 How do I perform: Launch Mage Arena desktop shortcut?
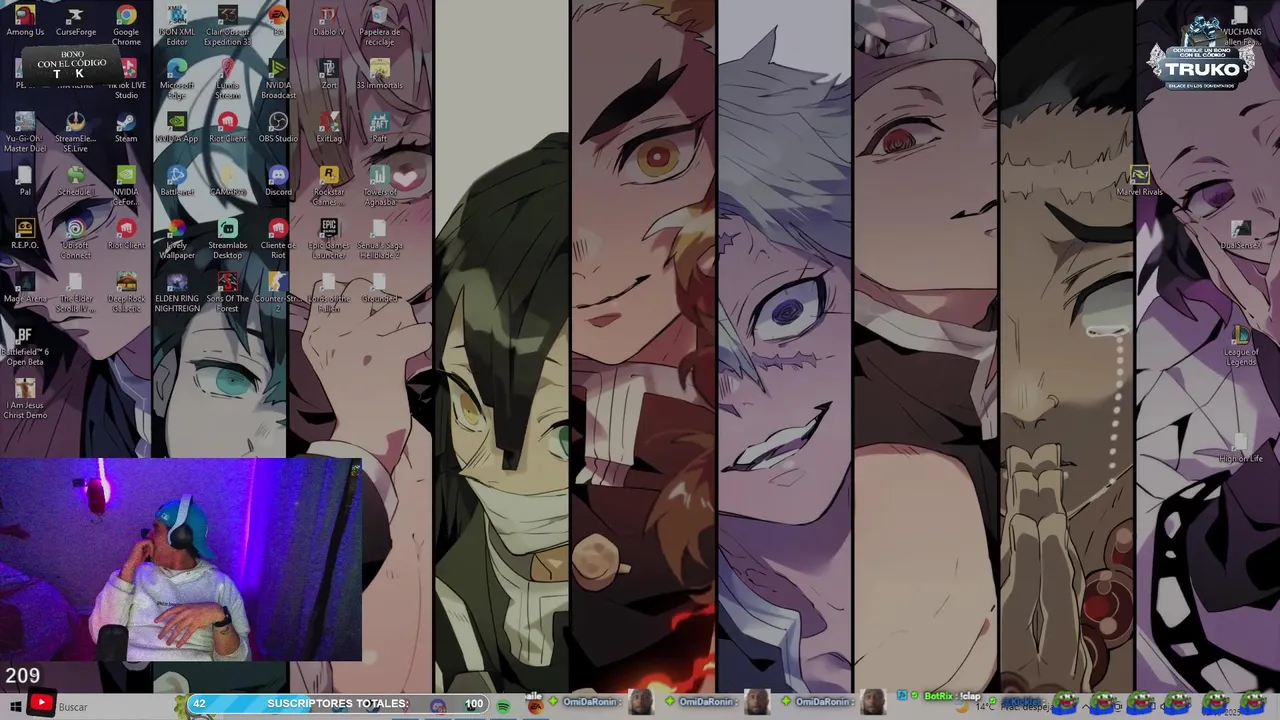[x=25, y=288]
